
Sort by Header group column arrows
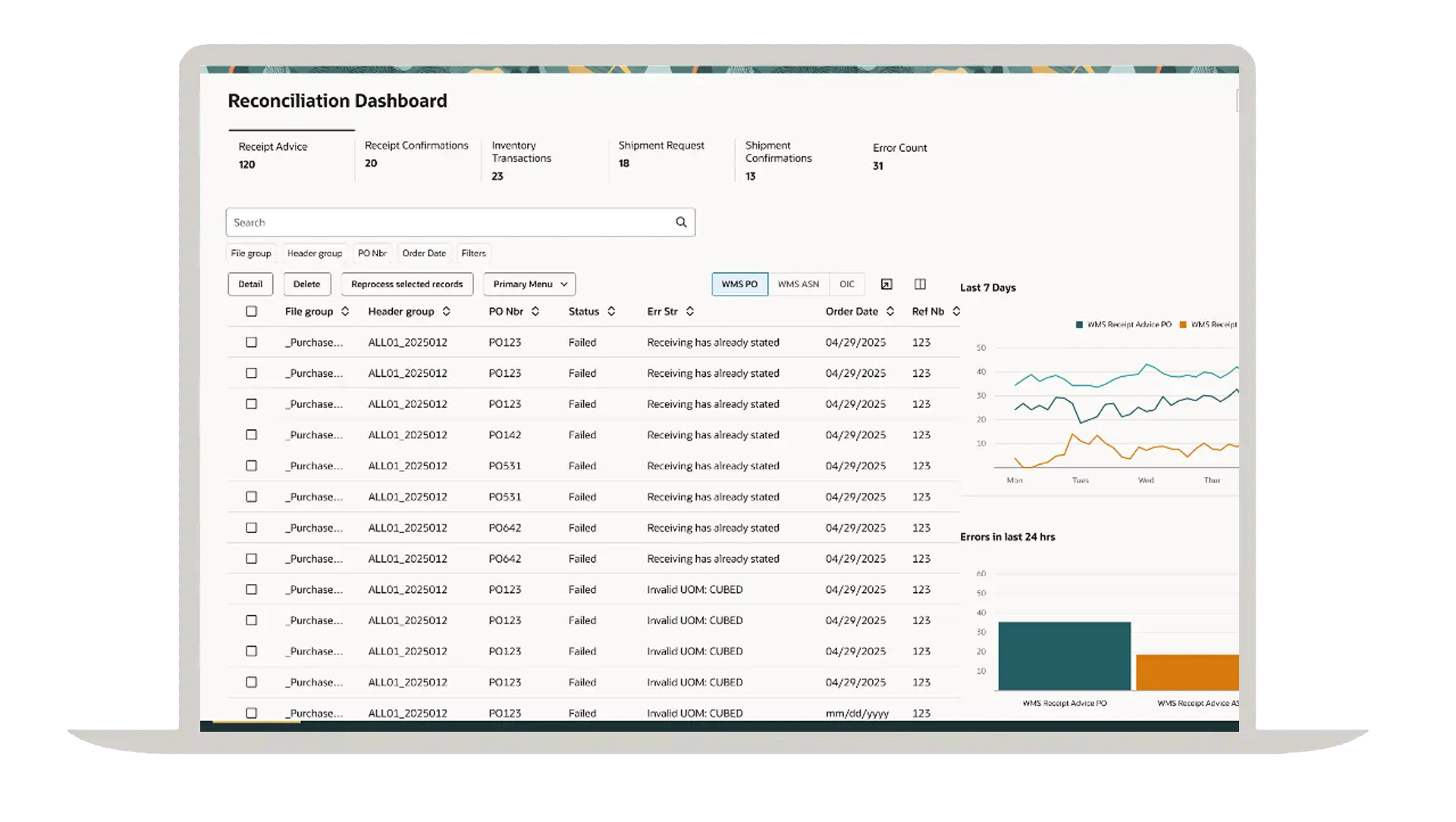tap(447, 312)
